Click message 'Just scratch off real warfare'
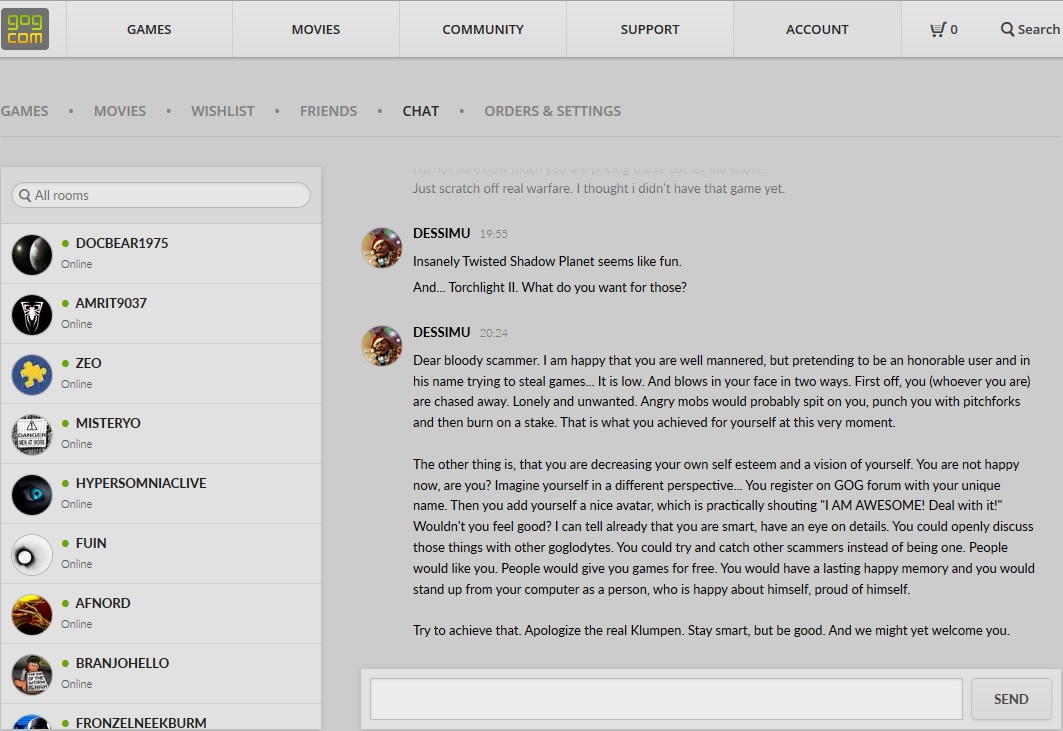The width and height of the screenshot is (1063, 731). click(x=599, y=189)
